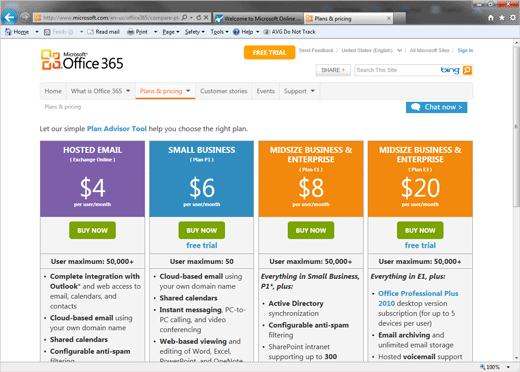
Task: Expand the Print dropdown arrow
Action: (x=155, y=32)
